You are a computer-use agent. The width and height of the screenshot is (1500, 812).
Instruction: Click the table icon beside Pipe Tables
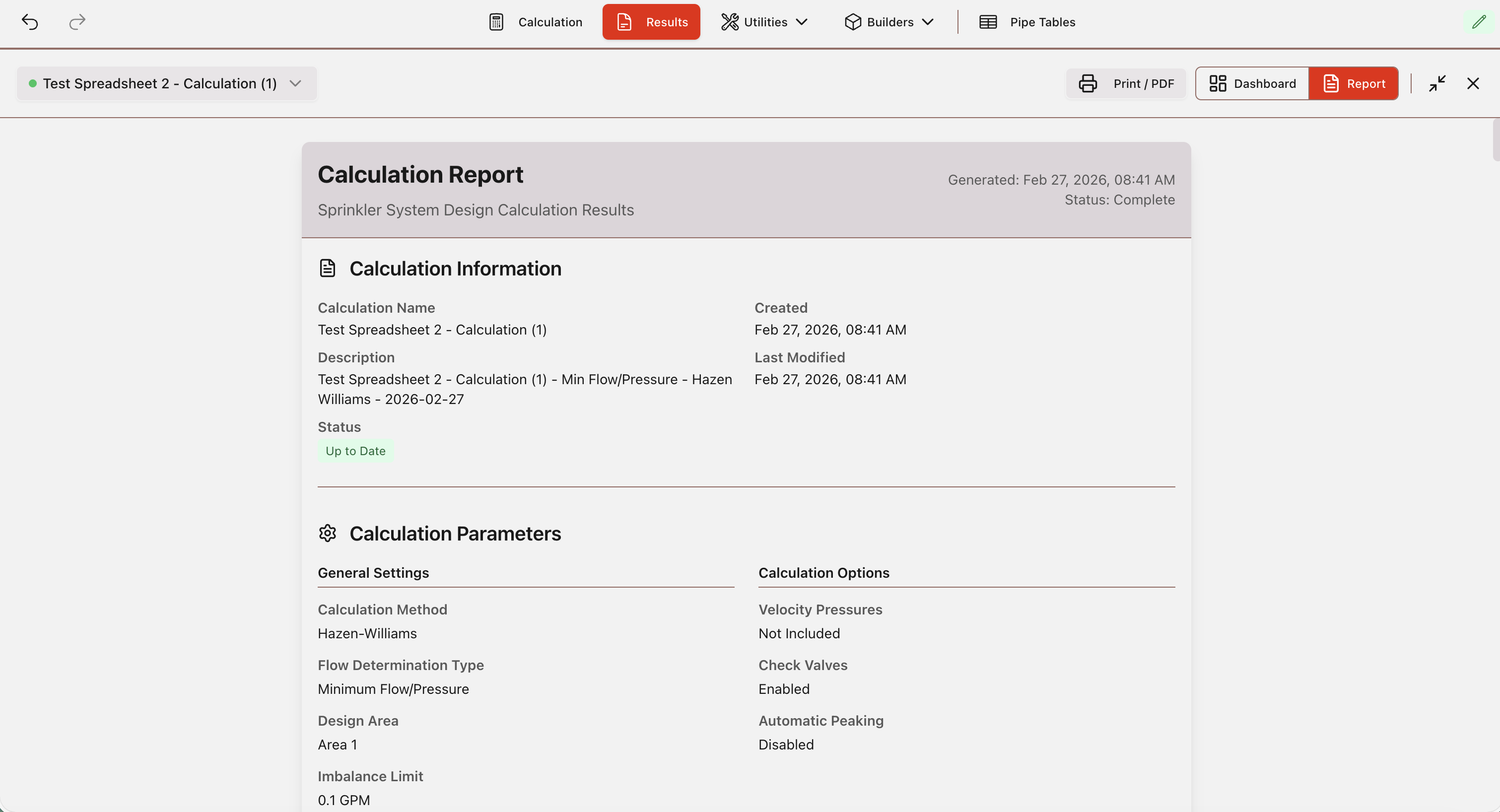click(988, 22)
